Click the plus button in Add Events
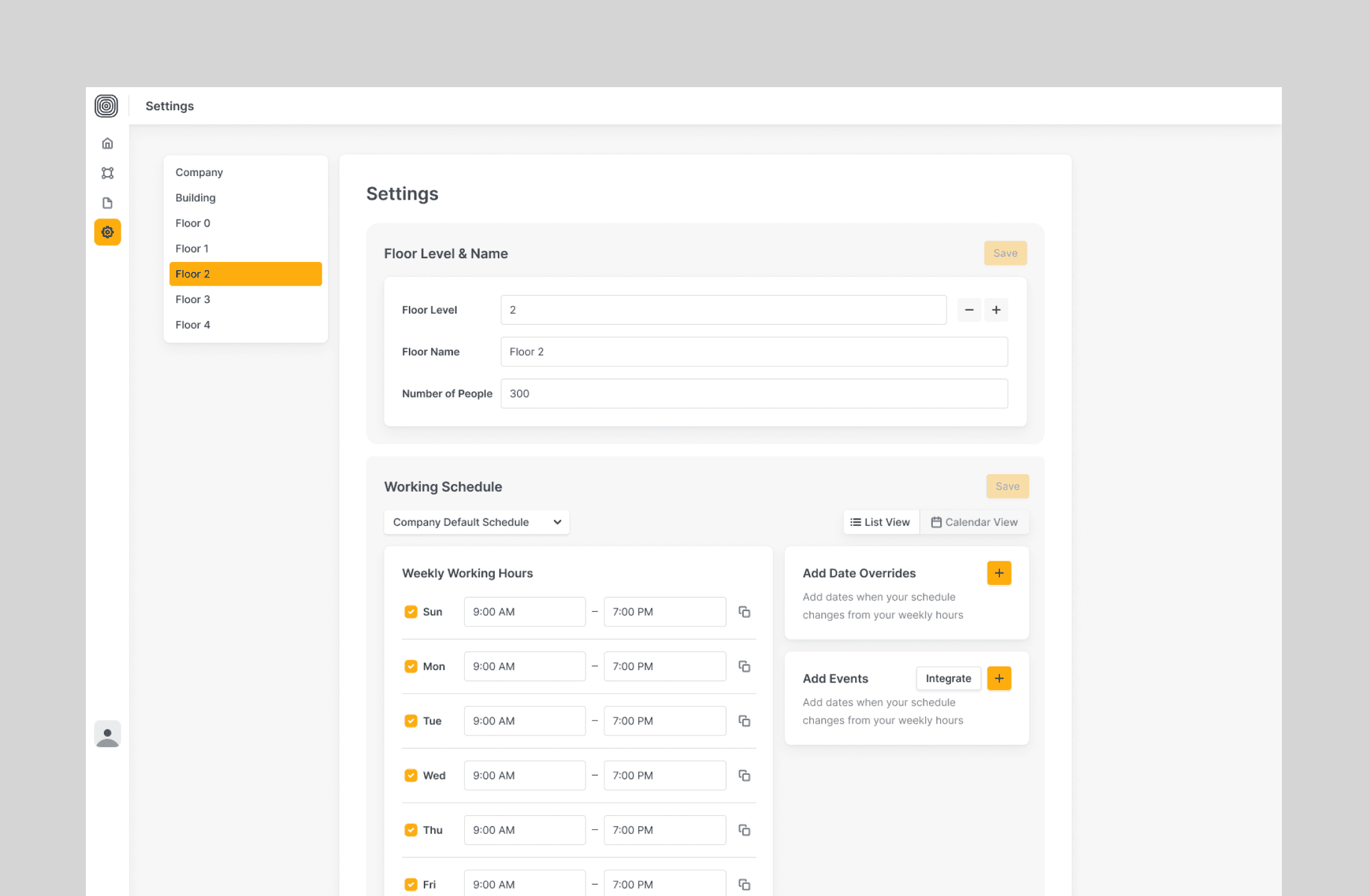The width and height of the screenshot is (1369, 896). tap(999, 678)
